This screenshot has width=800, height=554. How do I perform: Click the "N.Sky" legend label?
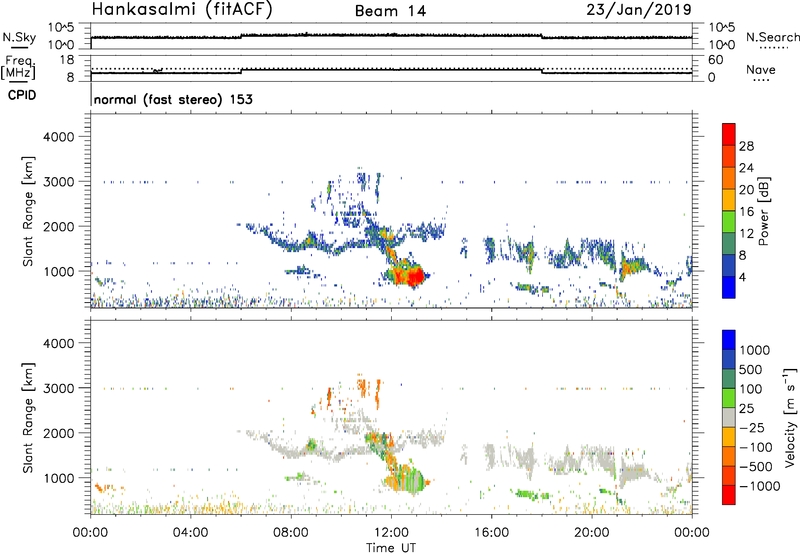coord(19,37)
